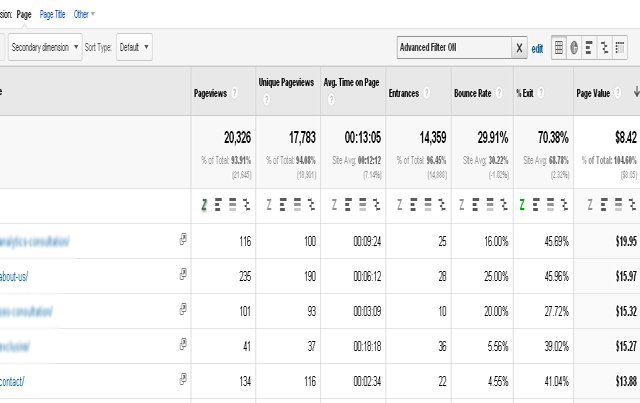This screenshot has width=640, height=403.
Task: Clear the advanced filter with the X
Action: point(518,47)
